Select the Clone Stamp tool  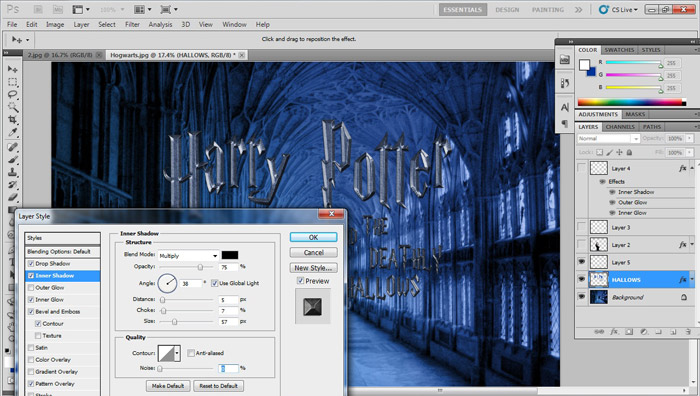coord(12,172)
